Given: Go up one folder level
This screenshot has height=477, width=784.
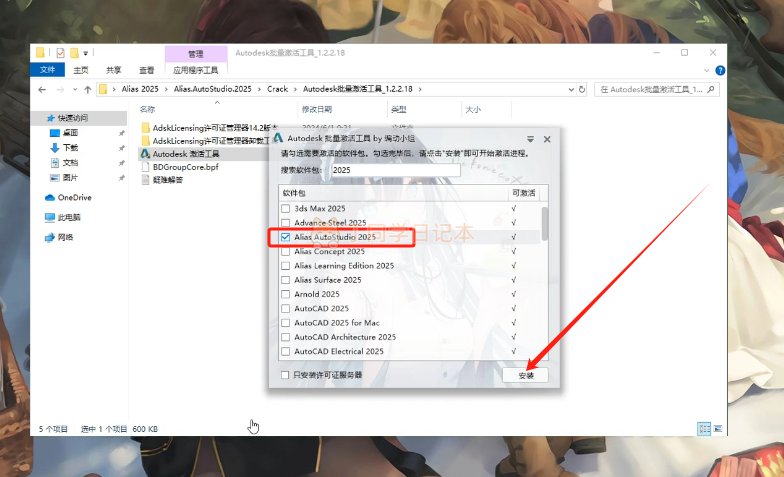Looking at the screenshot, I should pyautogui.click(x=88, y=90).
